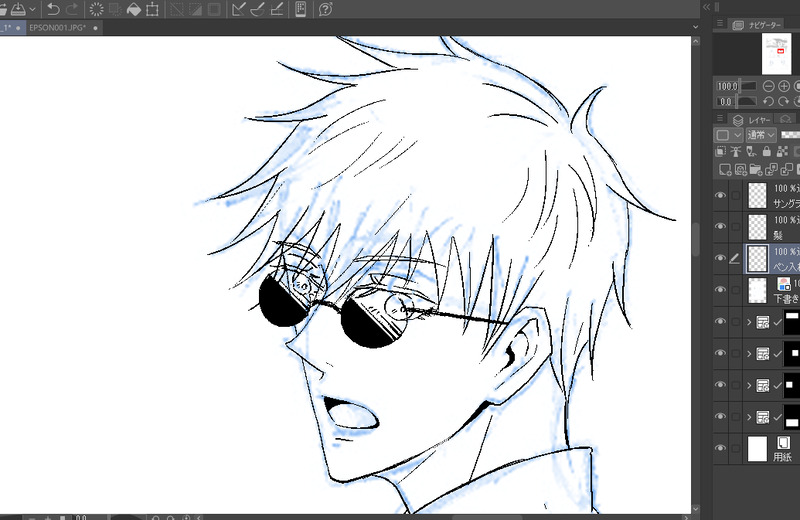The height and width of the screenshot is (520, 800).
Task: Adjust the navigator rotation slider
Action: tap(748, 102)
